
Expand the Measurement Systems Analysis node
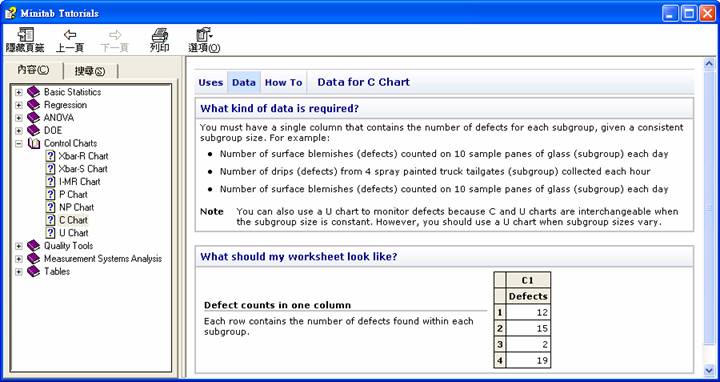(18, 259)
